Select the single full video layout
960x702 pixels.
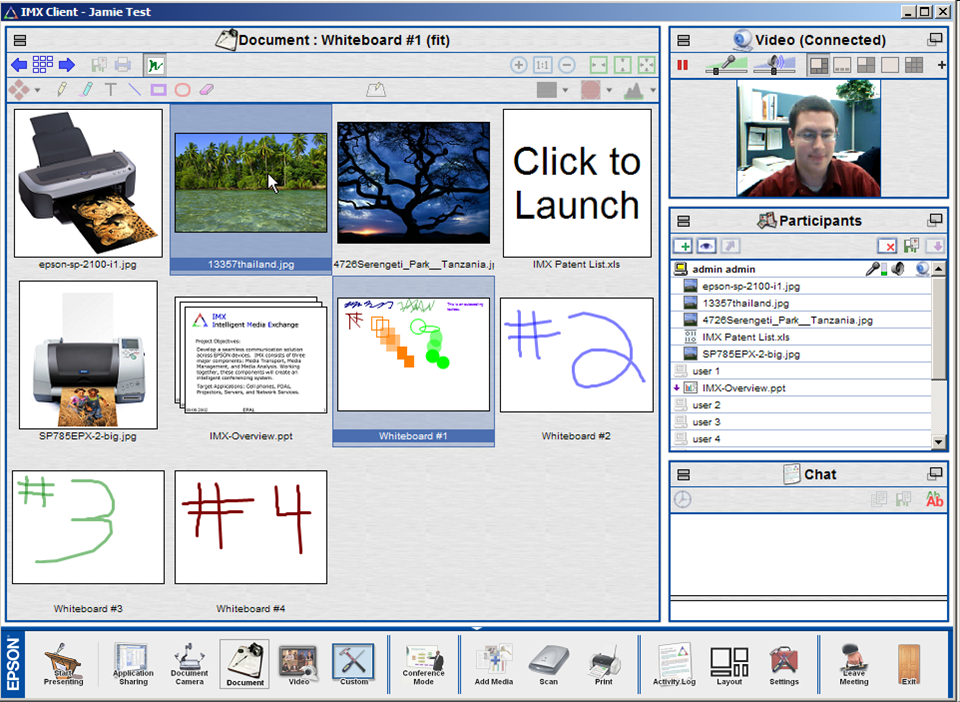click(x=890, y=65)
